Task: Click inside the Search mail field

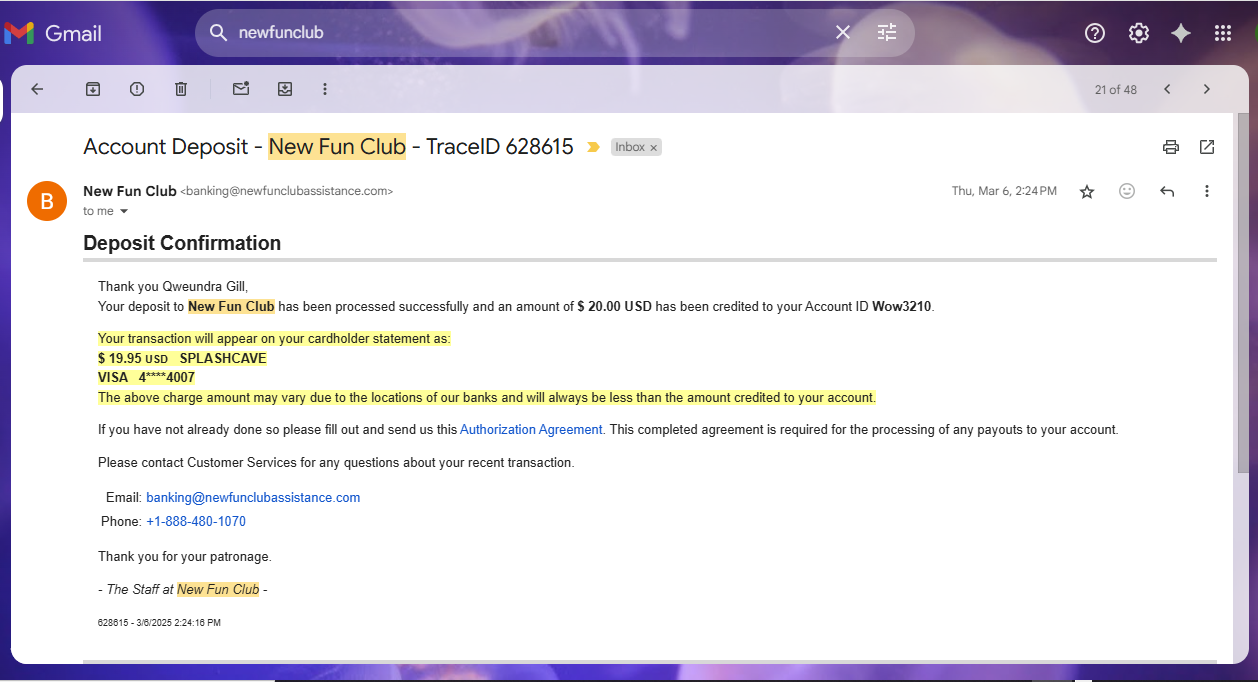Action: click(x=530, y=33)
